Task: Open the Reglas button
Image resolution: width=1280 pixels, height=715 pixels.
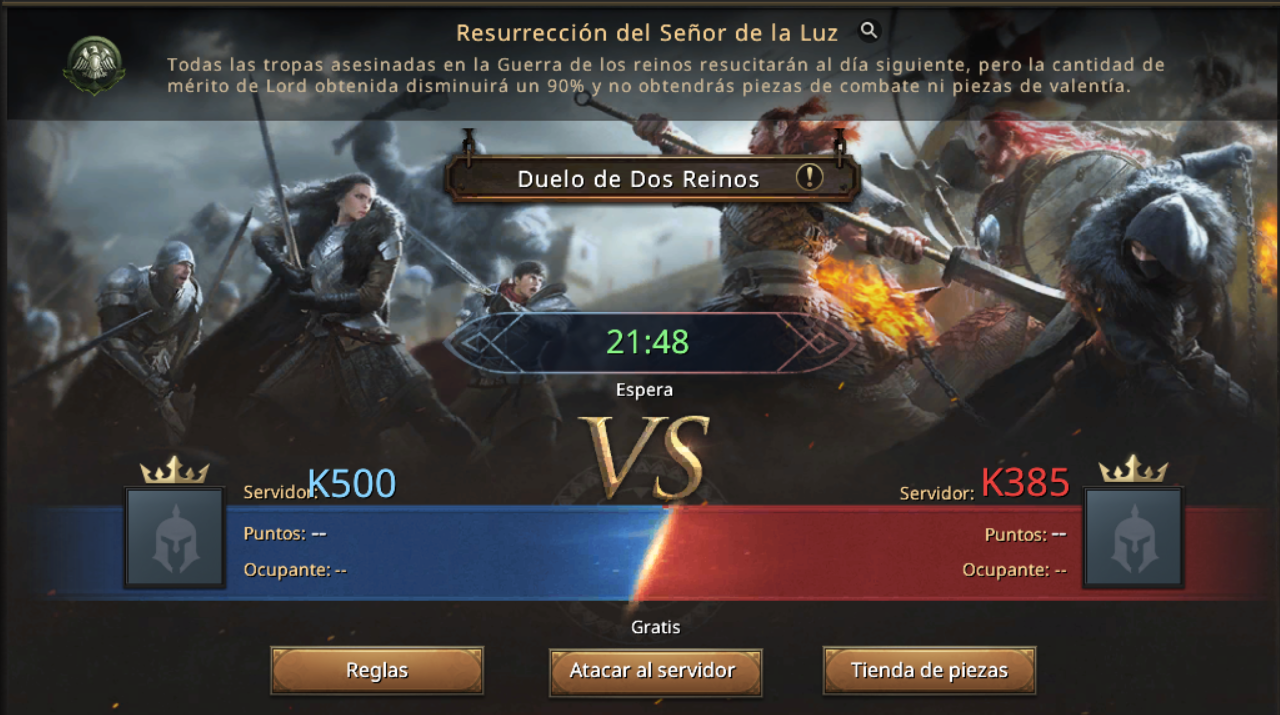Action: tap(377, 670)
